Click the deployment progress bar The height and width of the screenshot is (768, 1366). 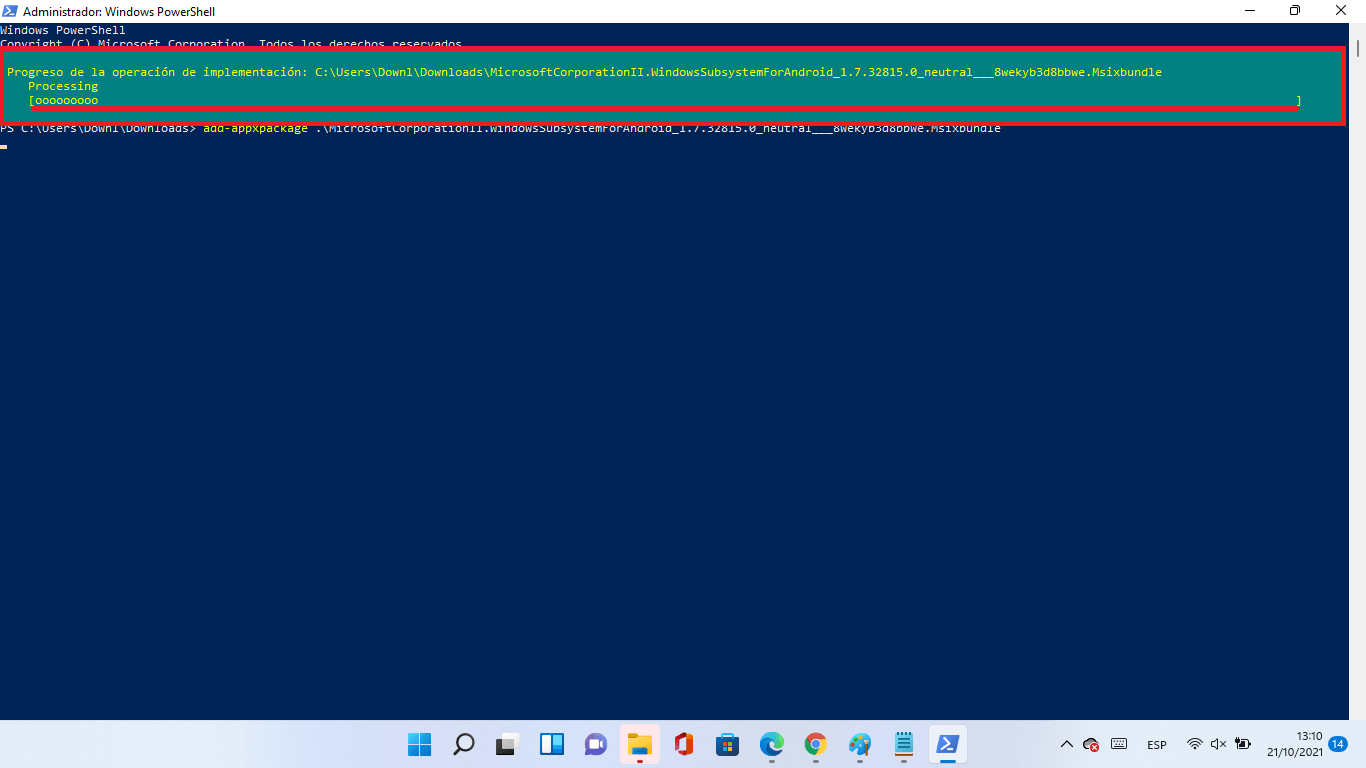[x=665, y=101]
